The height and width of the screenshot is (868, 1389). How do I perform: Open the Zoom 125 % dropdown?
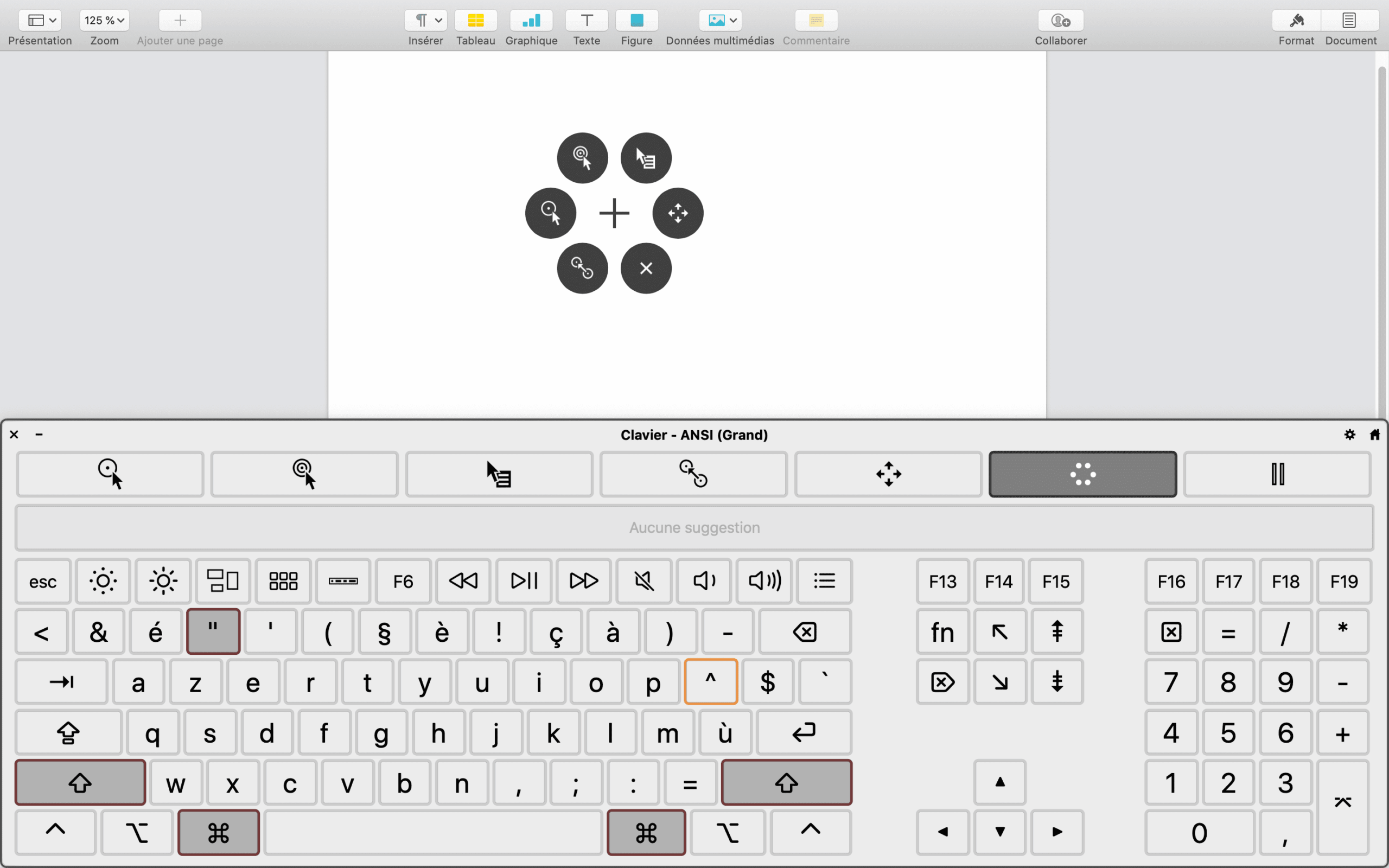pos(104,21)
